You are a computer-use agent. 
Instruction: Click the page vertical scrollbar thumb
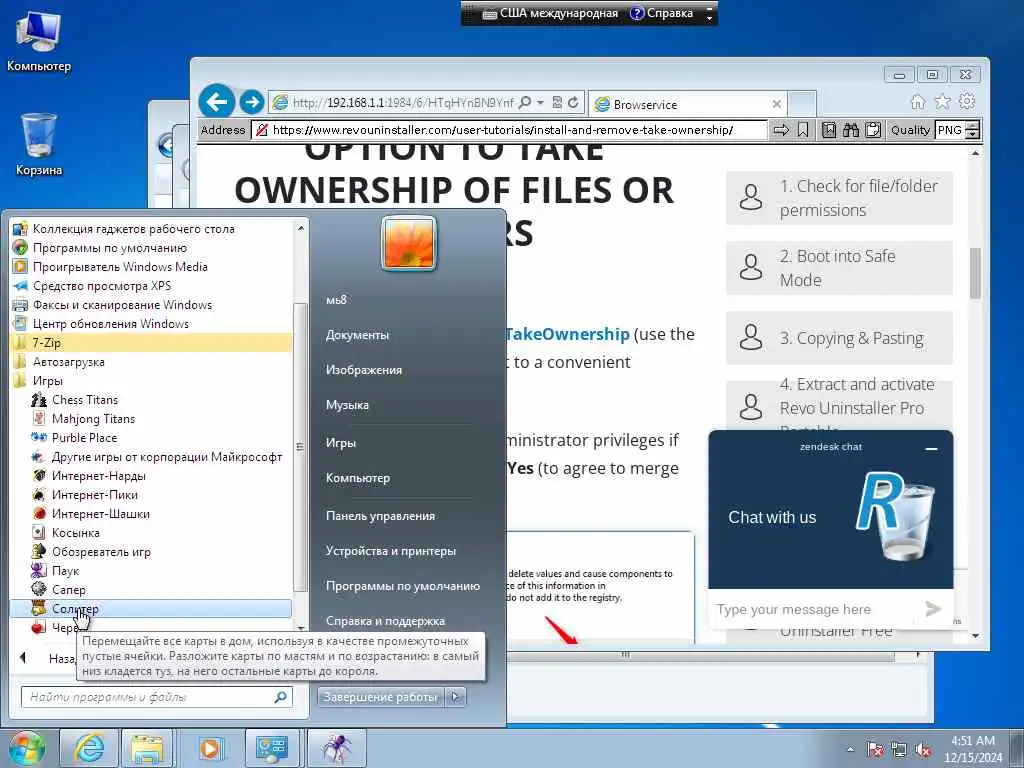tap(975, 273)
